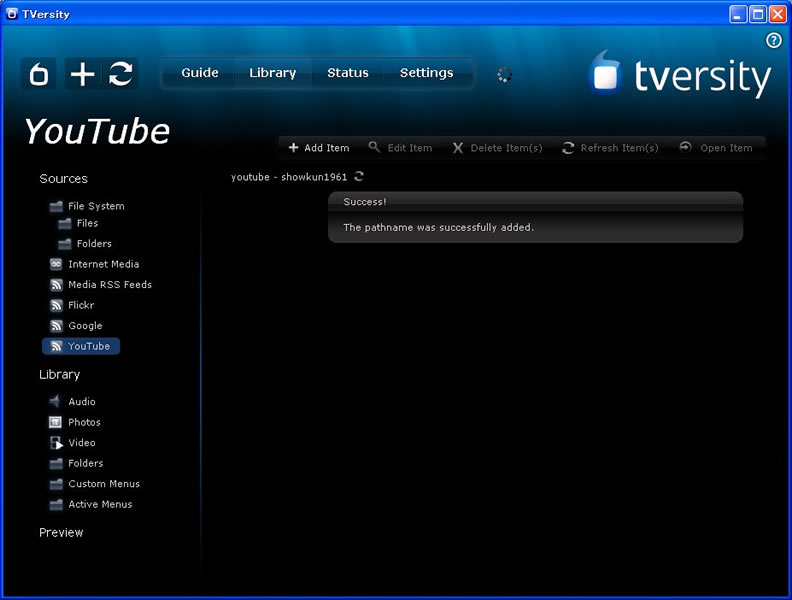Click the youtube - showkun1961 list entry
This screenshot has height=600, width=792.
(x=288, y=177)
